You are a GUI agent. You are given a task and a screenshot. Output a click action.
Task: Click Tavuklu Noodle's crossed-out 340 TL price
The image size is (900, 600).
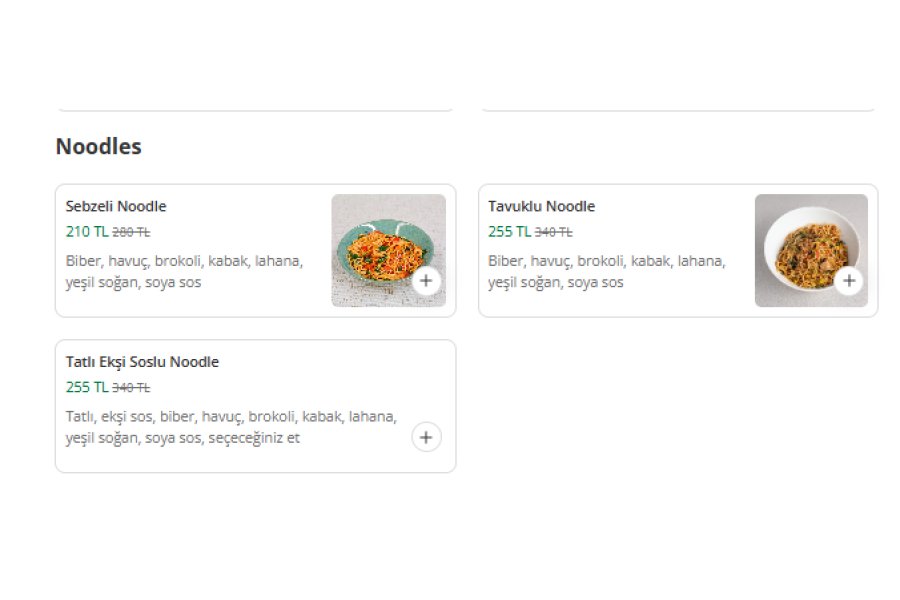pos(553,232)
